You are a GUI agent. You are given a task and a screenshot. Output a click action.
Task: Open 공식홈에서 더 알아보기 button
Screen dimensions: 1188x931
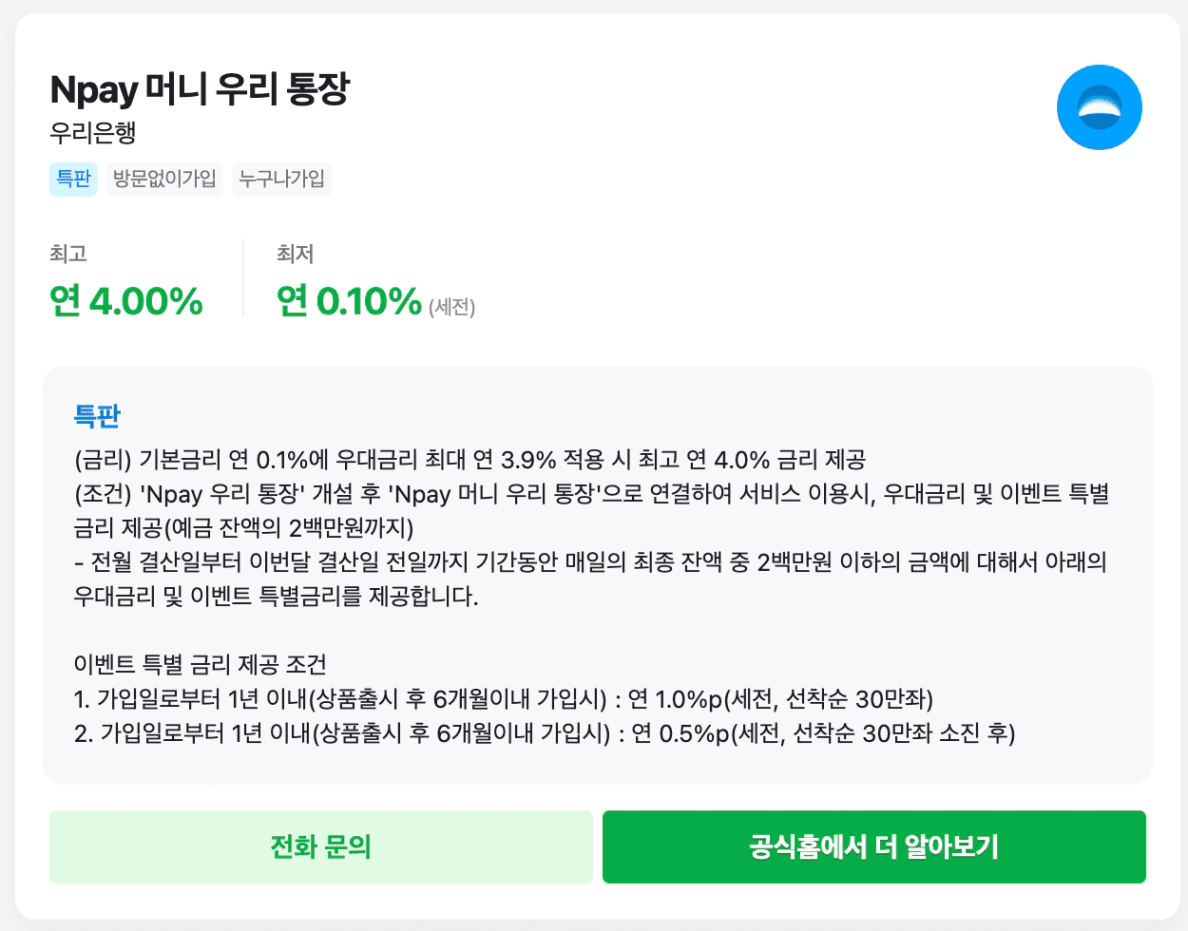point(873,847)
